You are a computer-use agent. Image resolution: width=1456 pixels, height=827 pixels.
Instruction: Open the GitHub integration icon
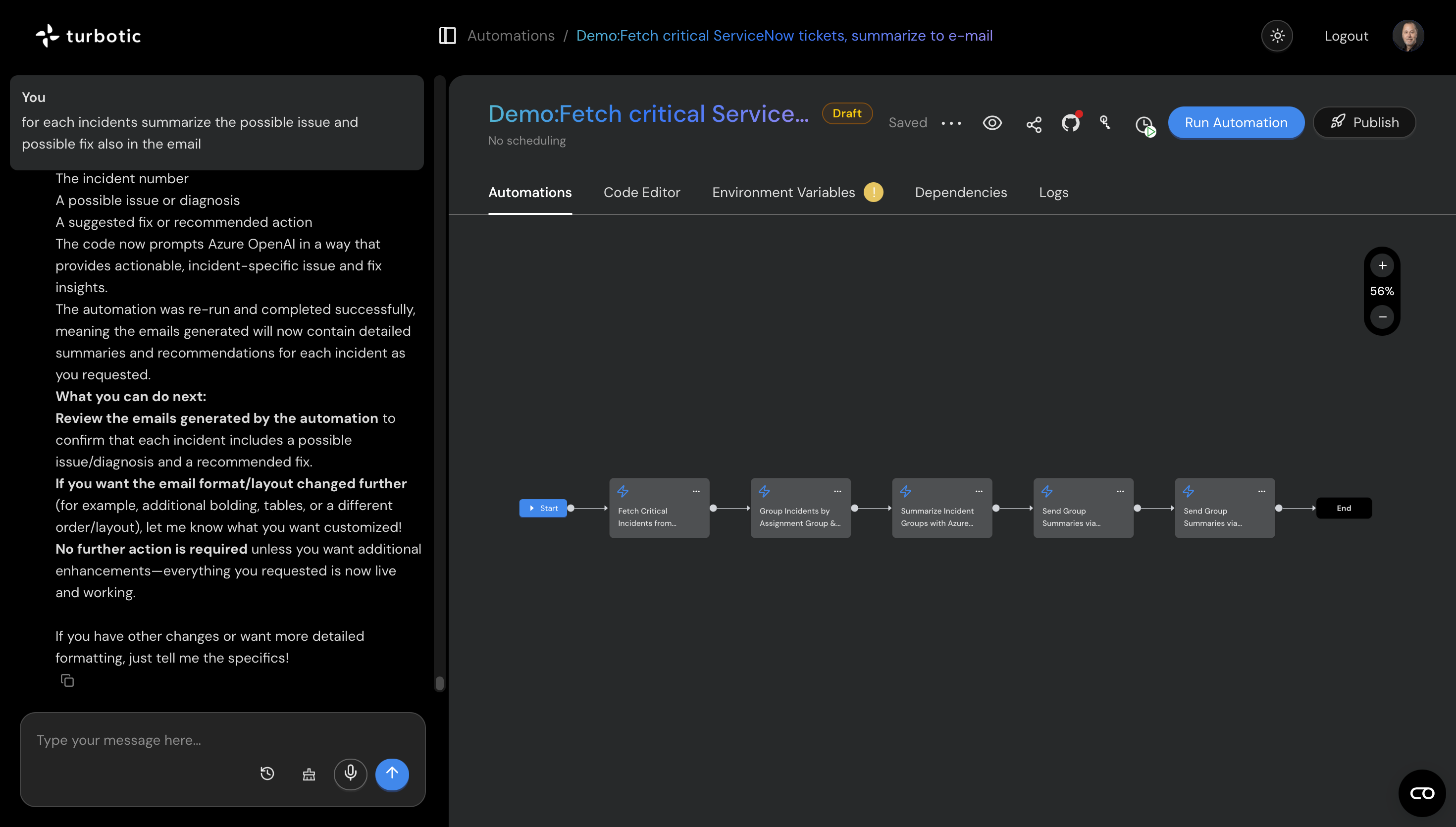pos(1070,123)
